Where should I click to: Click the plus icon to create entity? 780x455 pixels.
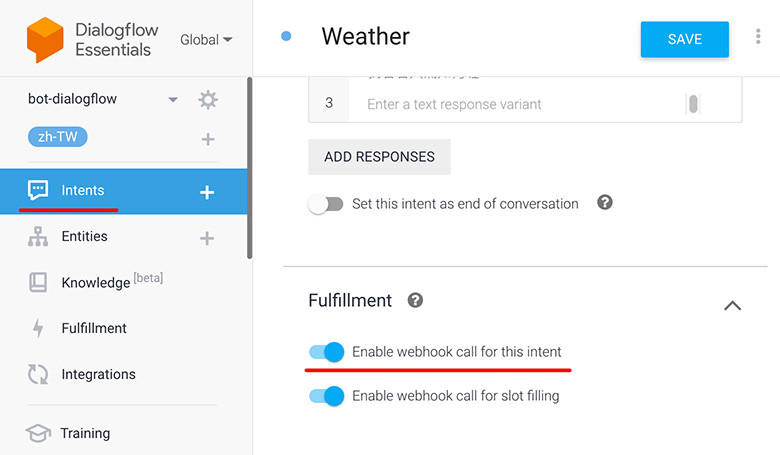click(x=207, y=238)
